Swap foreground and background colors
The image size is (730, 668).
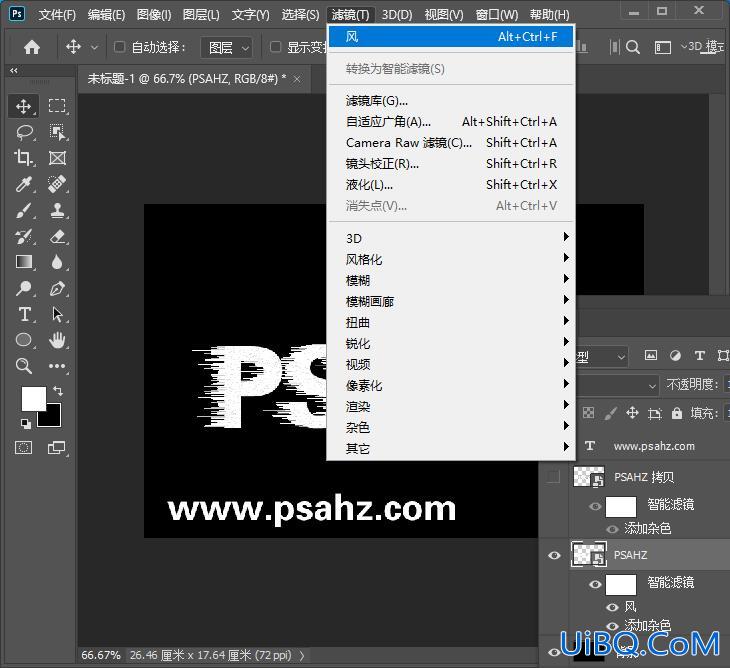tap(58, 391)
